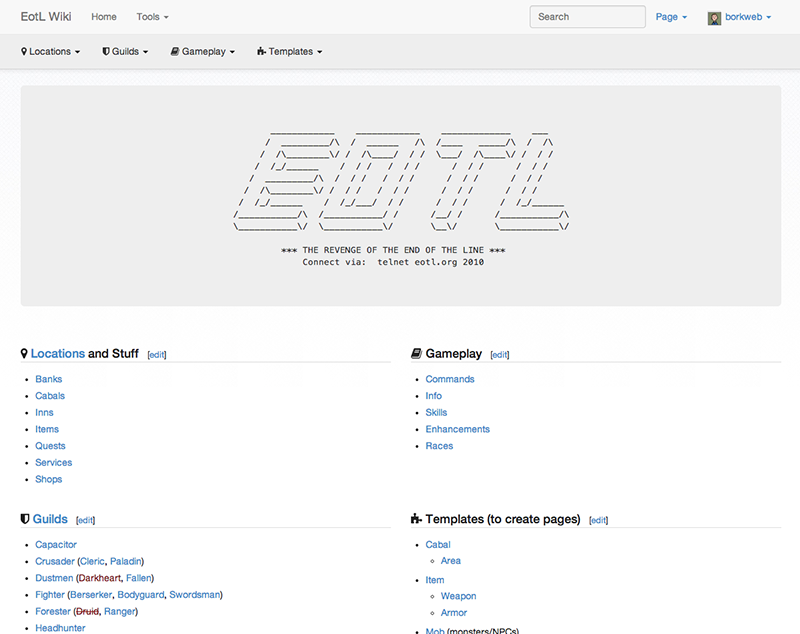The width and height of the screenshot is (800, 634).
Task: Open the Services page link
Action: pos(54,463)
